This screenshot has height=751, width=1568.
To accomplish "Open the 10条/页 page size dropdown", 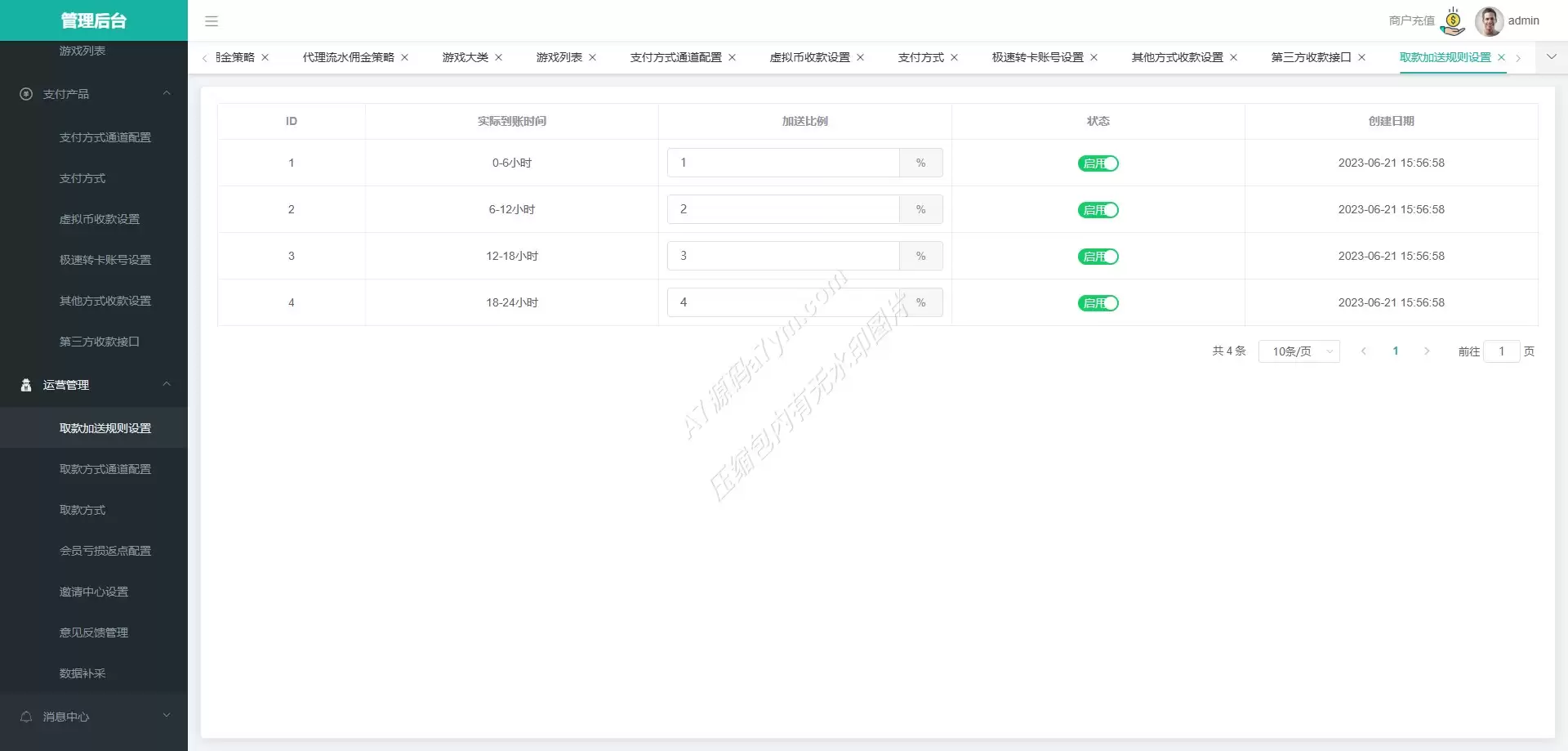I will (1298, 351).
